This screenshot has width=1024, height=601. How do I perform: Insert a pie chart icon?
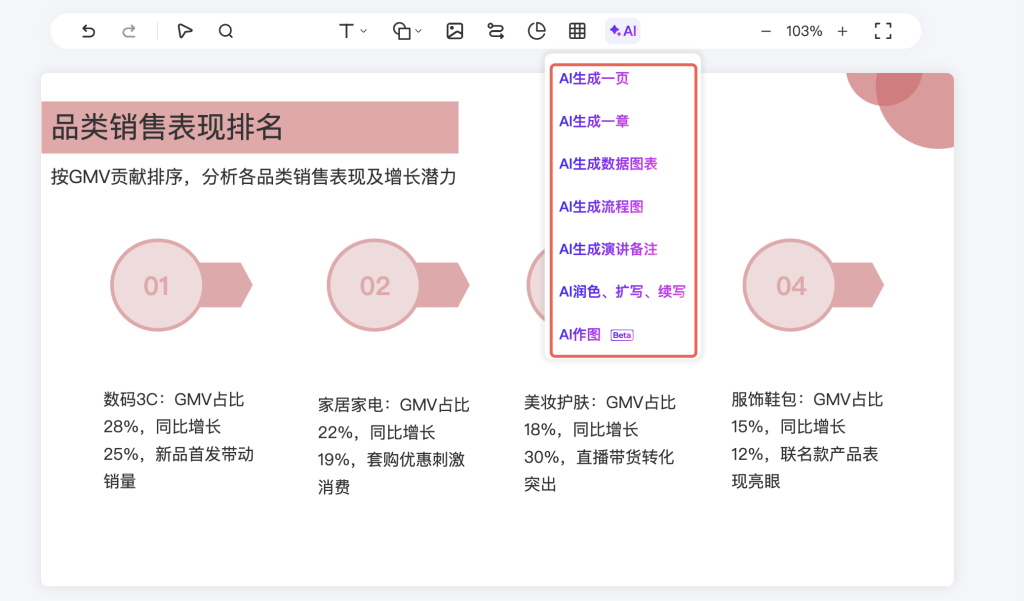[x=537, y=31]
